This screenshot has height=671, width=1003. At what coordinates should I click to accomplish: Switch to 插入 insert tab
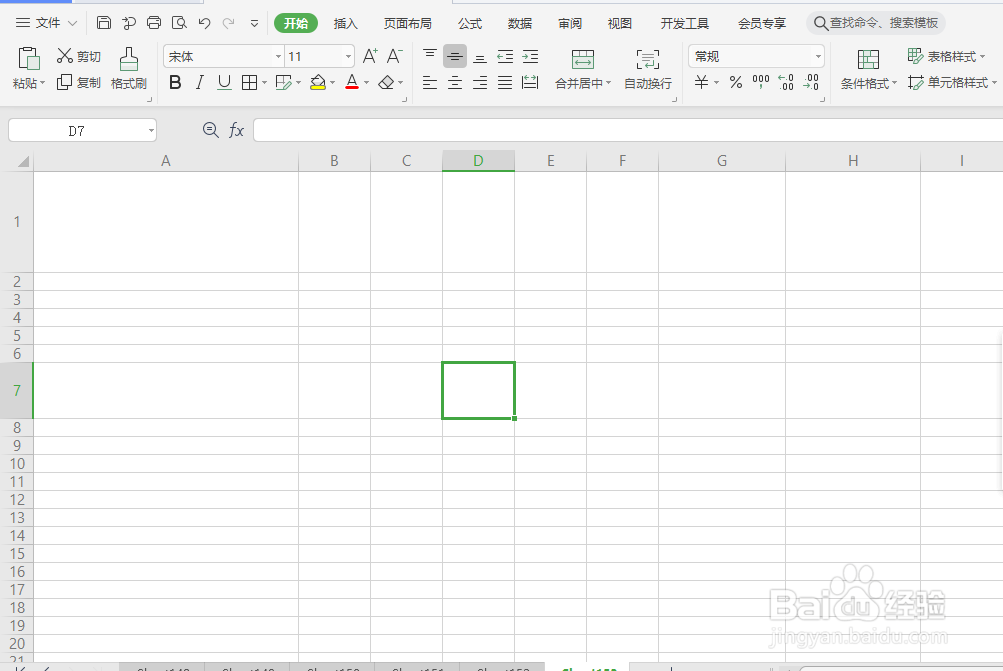(345, 24)
